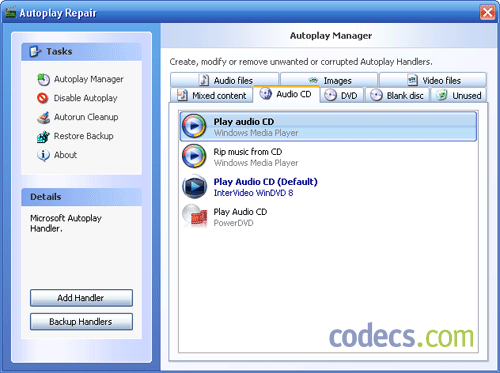Click the Blank disc tab icon
500x373 pixels.
376,96
